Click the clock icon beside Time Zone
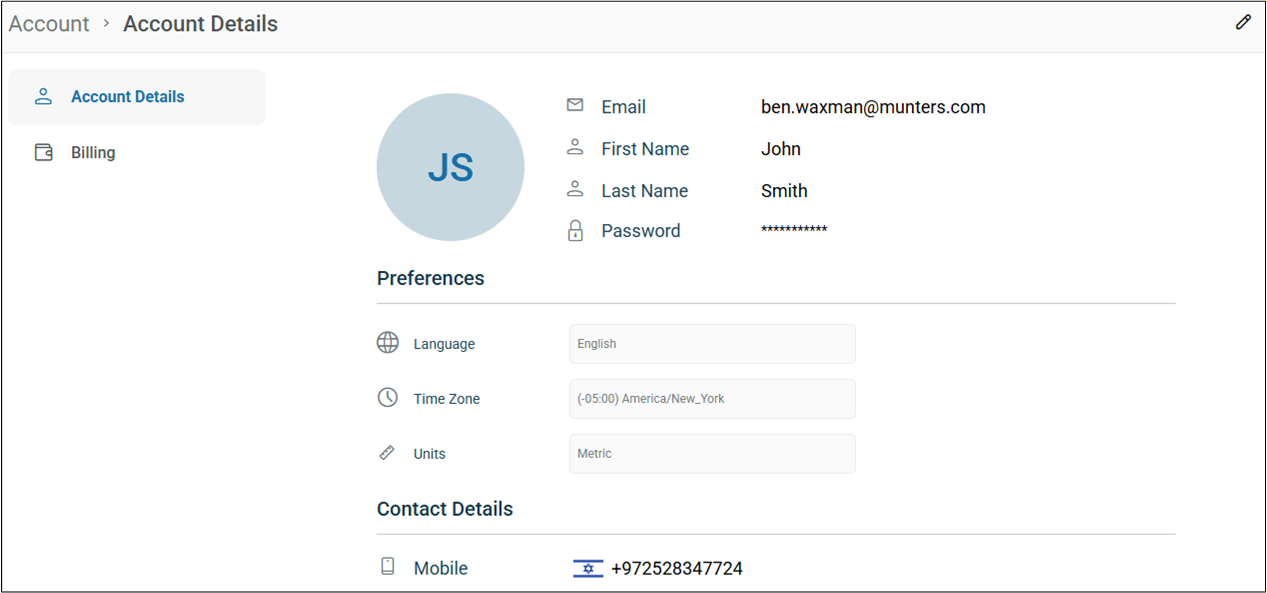Image resolution: width=1267 pixels, height=593 pixels. point(387,397)
